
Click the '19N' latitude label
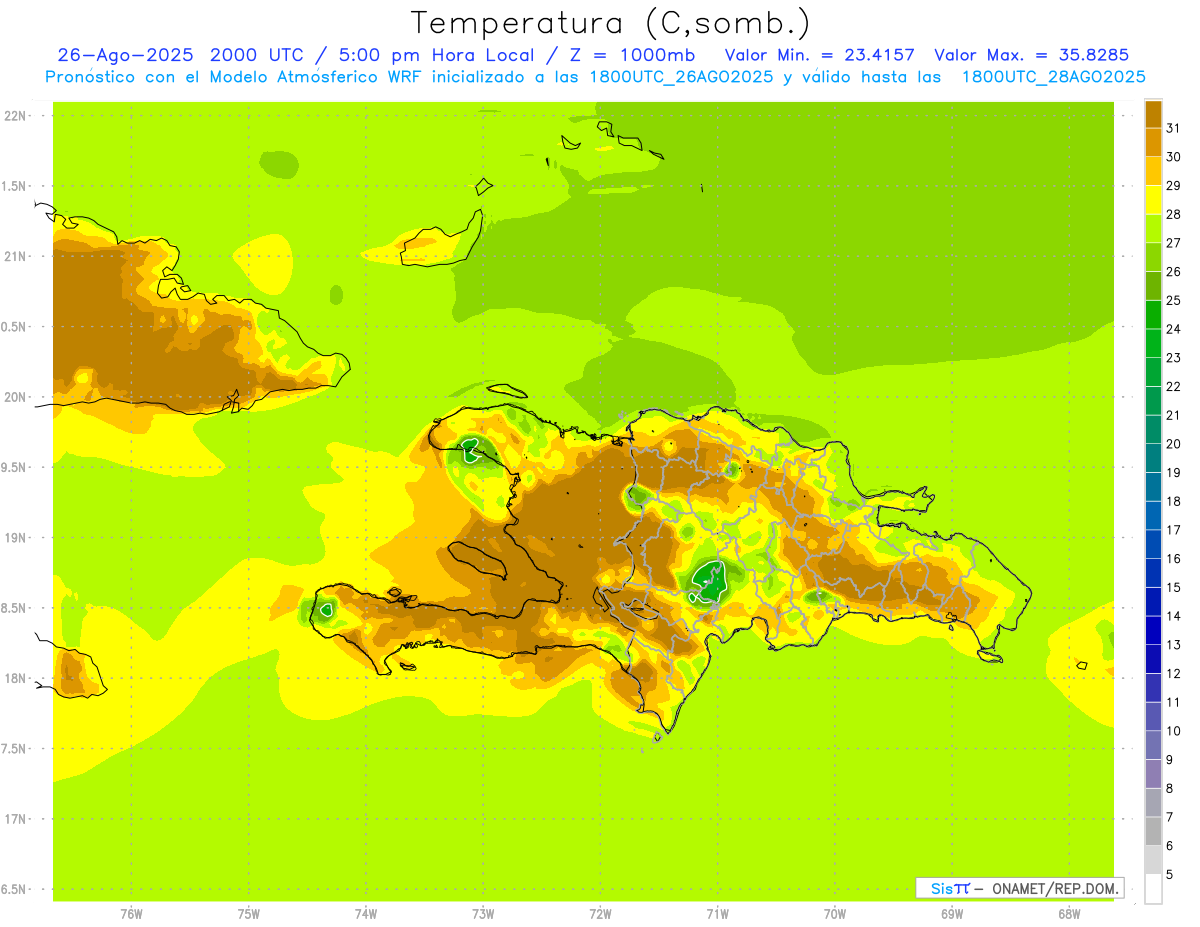pyautogui.click(x=15, y=538)
